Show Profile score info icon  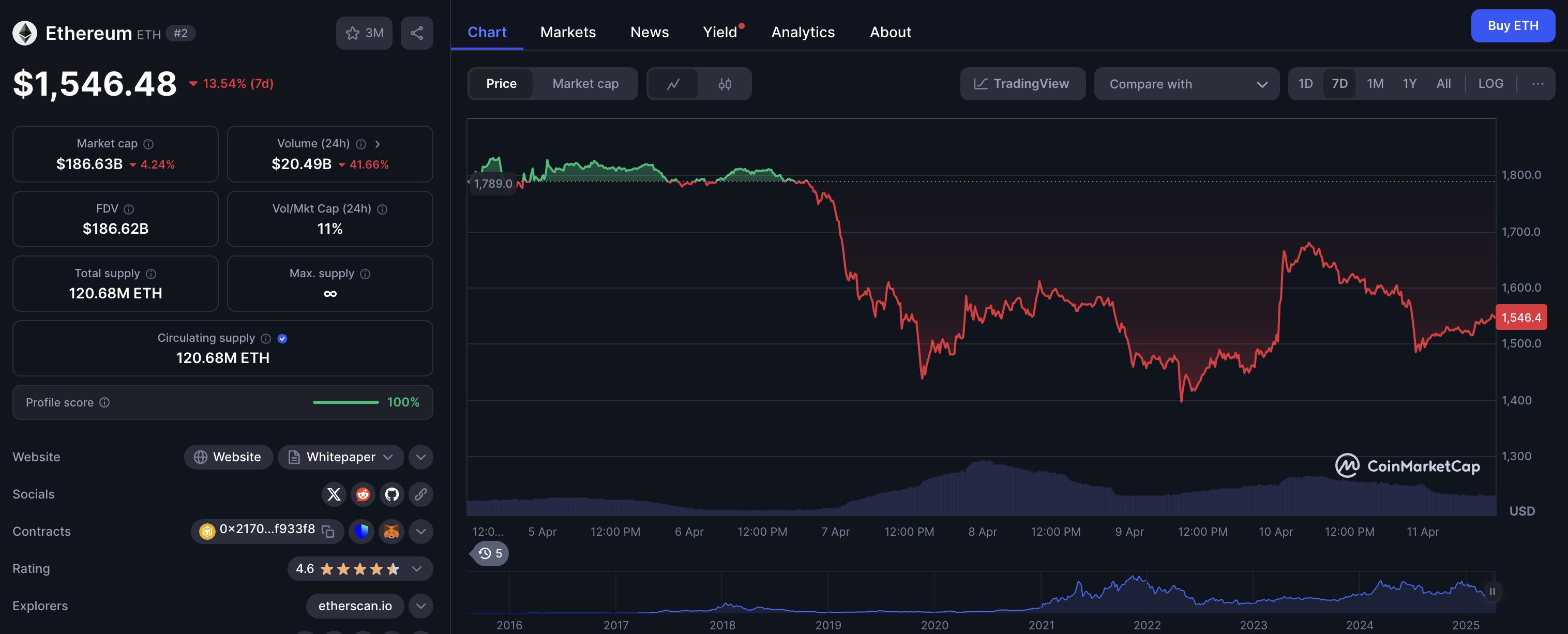[104, 402]
